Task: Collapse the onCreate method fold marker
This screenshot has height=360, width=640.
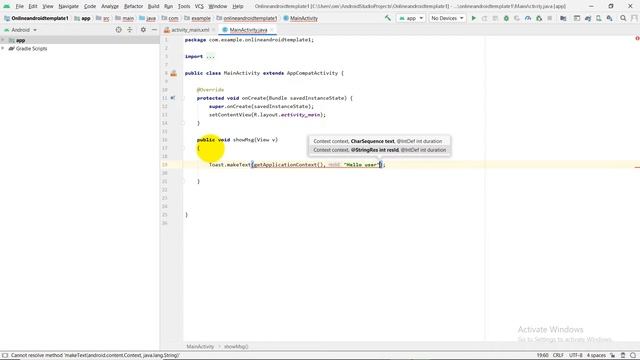Action: (x=182, y=98)
